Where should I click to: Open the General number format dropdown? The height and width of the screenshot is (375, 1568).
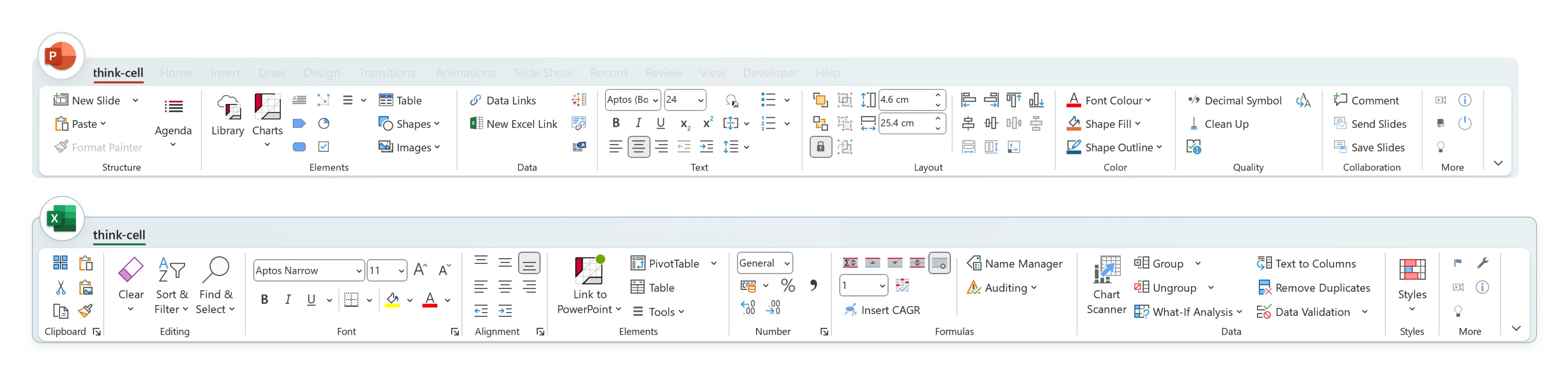(786, 264)
